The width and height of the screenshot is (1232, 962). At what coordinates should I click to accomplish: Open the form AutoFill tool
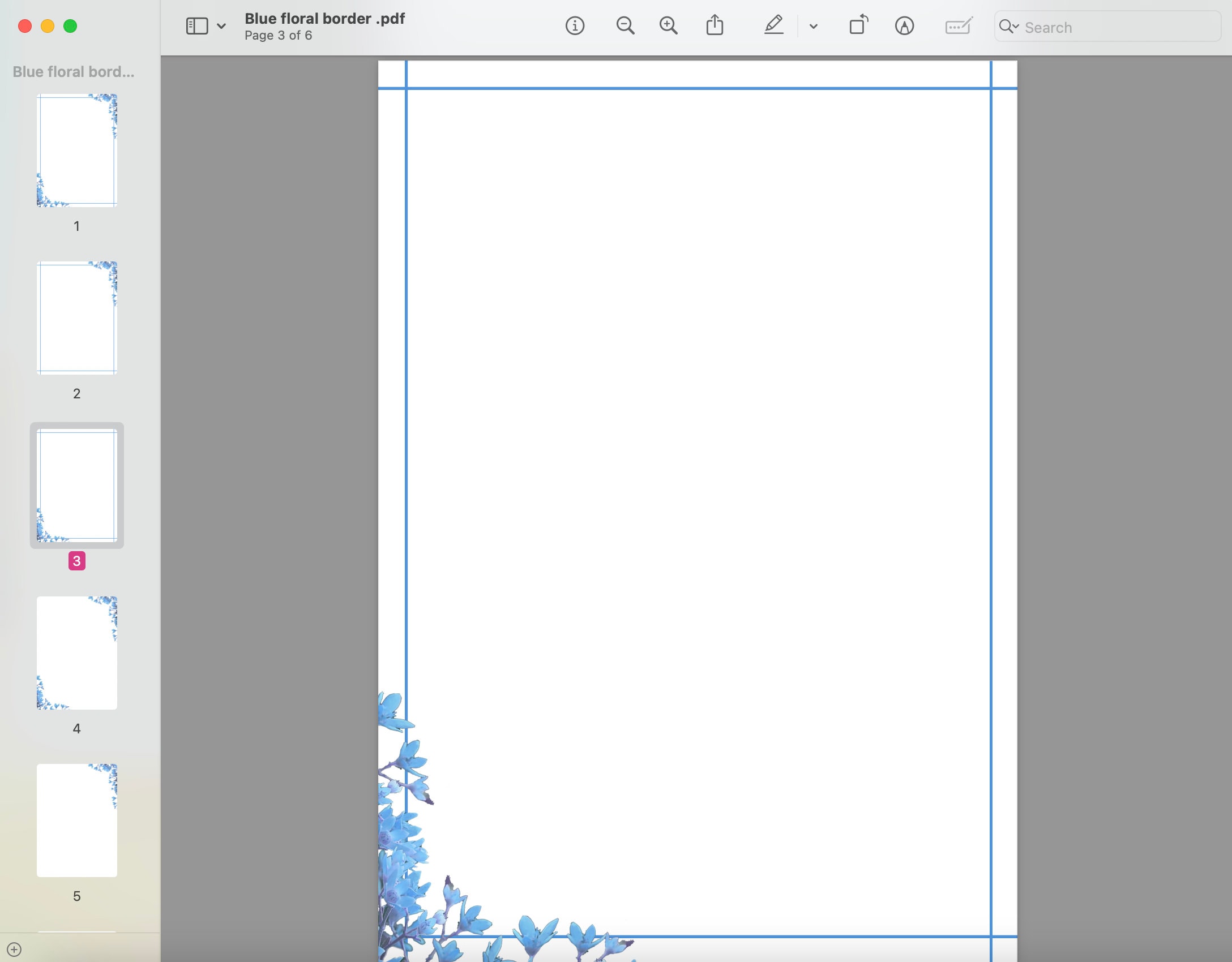pos(957,26)
